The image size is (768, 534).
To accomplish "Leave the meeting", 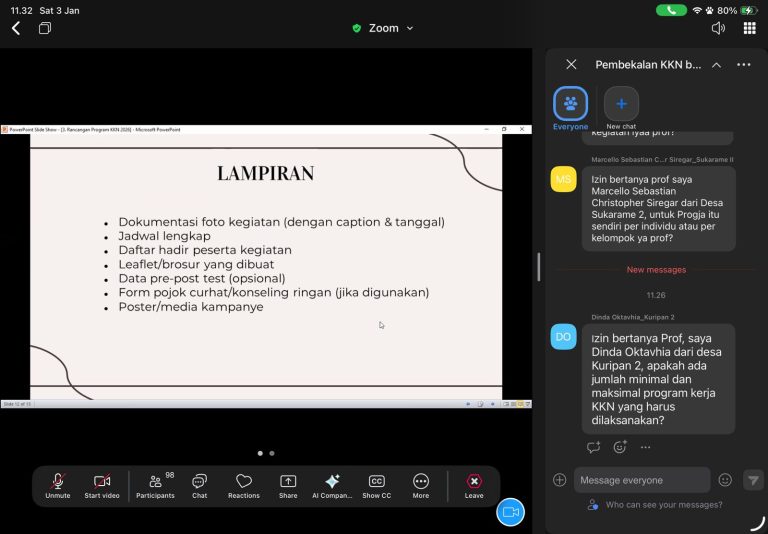I will point(474,485).
